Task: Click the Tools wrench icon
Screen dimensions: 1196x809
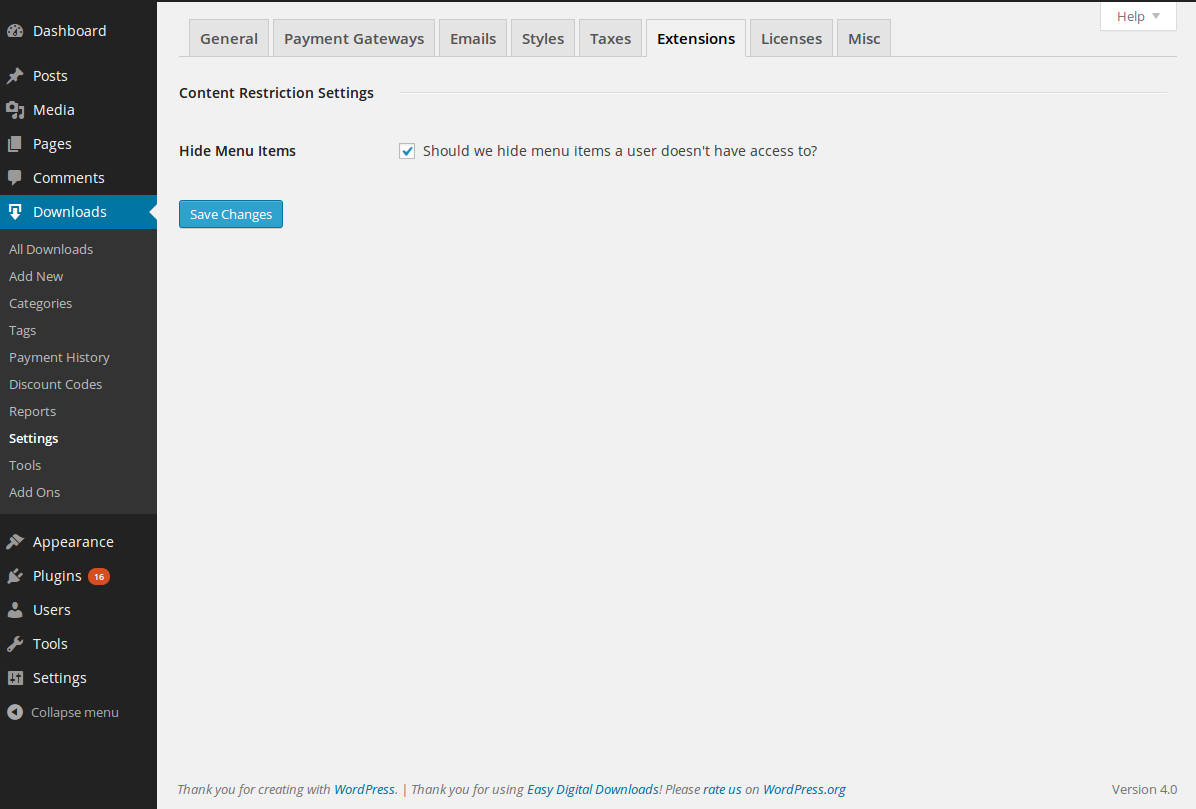Action: click(15, 644)
